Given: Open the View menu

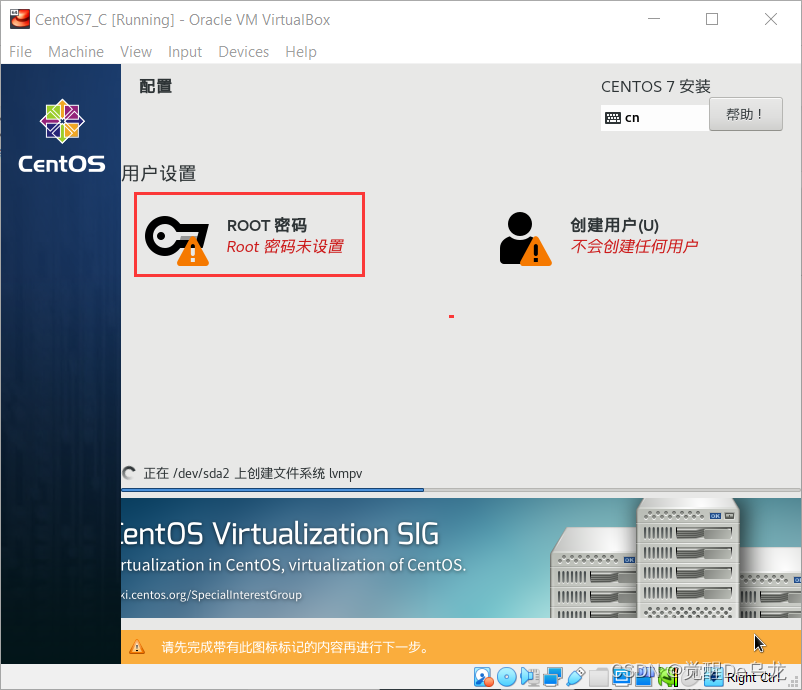Looking at the screenshot, I should click(136, 51).
